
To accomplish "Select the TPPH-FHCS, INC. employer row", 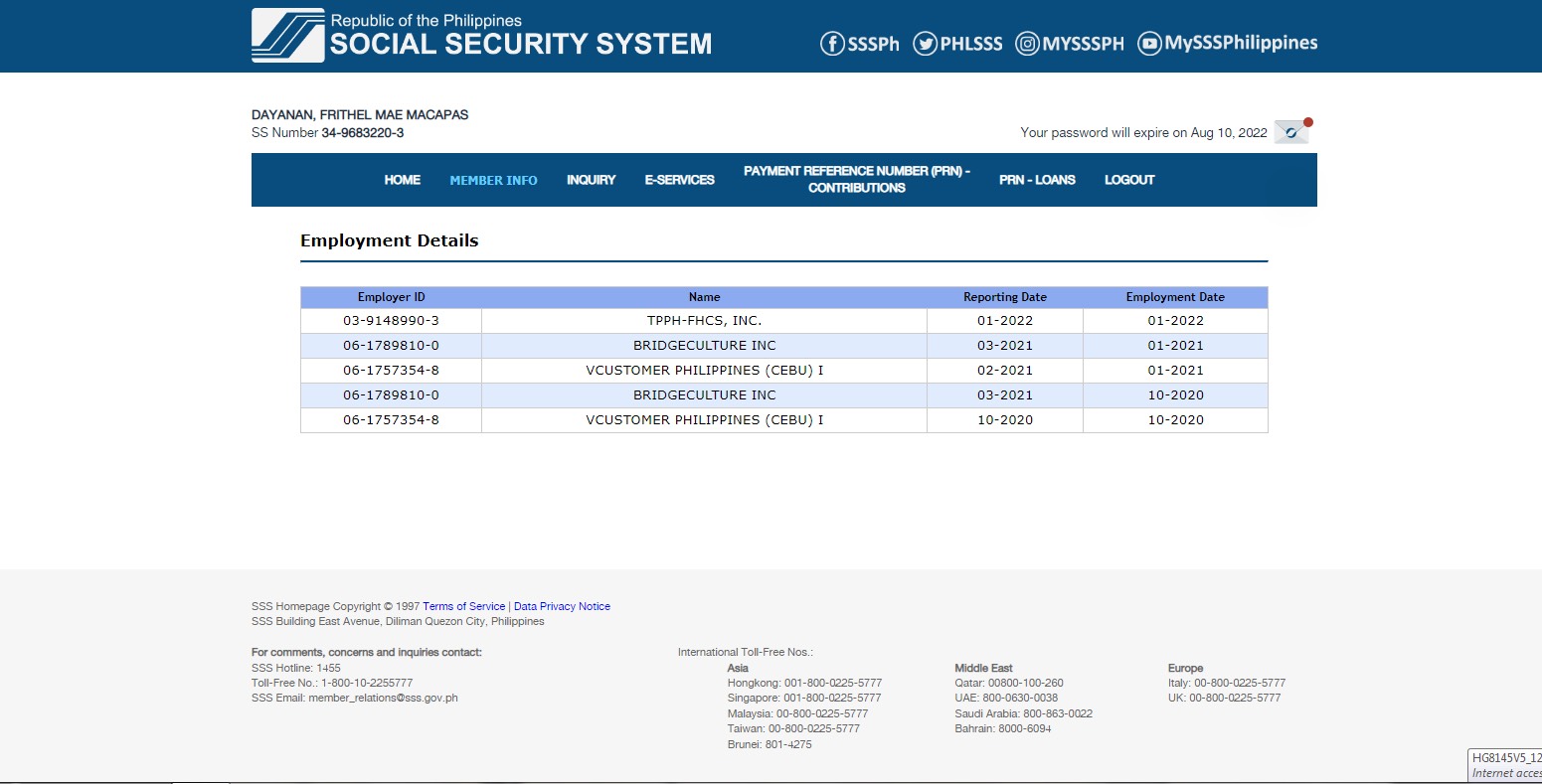I will click(x=704, y=321).
